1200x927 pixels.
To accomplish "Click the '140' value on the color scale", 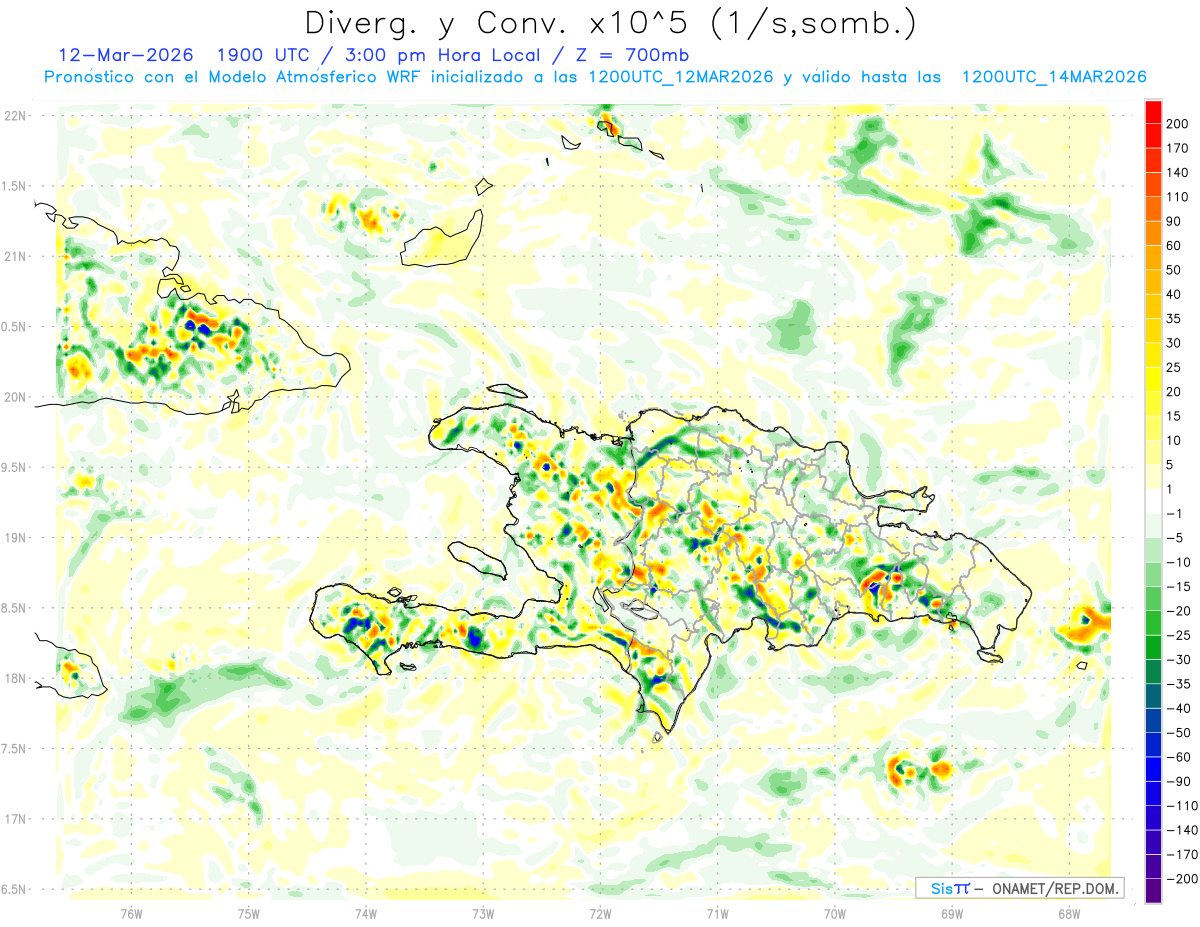I will pyautogui.click(x=1179, y=172).
